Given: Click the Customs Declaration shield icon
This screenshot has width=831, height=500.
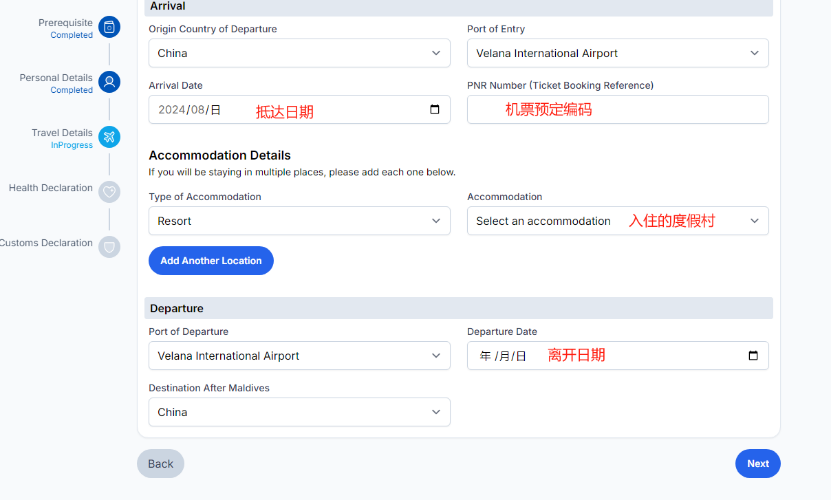Looking at the screenshot, I should tap(109, 247).
